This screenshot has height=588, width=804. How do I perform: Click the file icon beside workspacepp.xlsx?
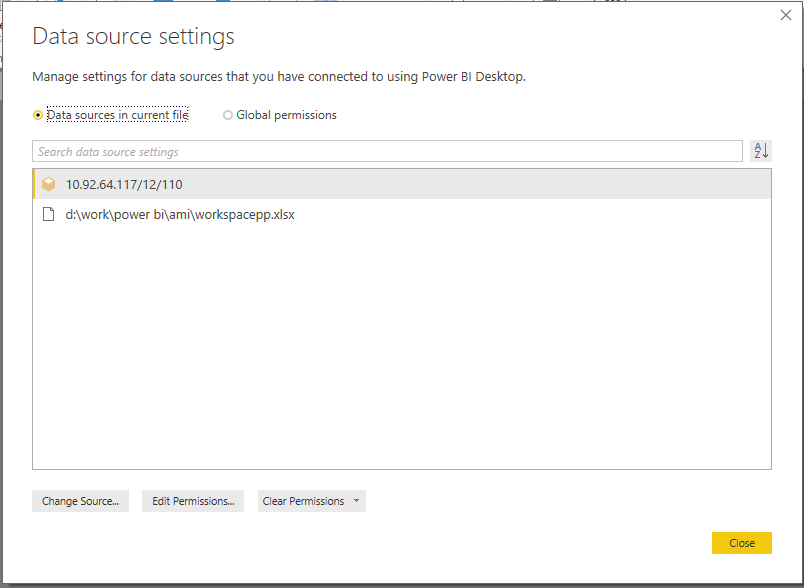click(48, 214)
